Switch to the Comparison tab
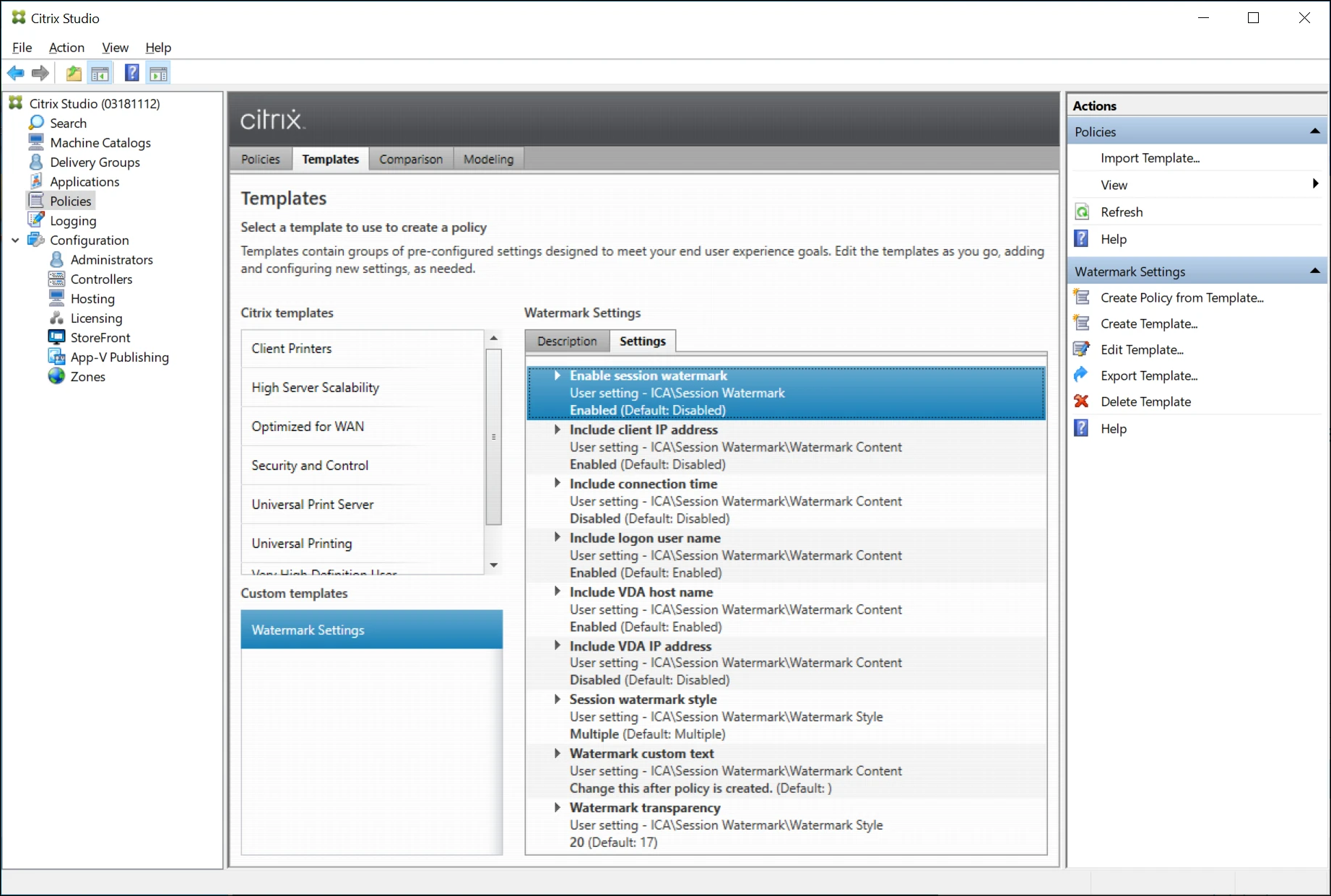 pyautogui.click(x=411, y=159)
